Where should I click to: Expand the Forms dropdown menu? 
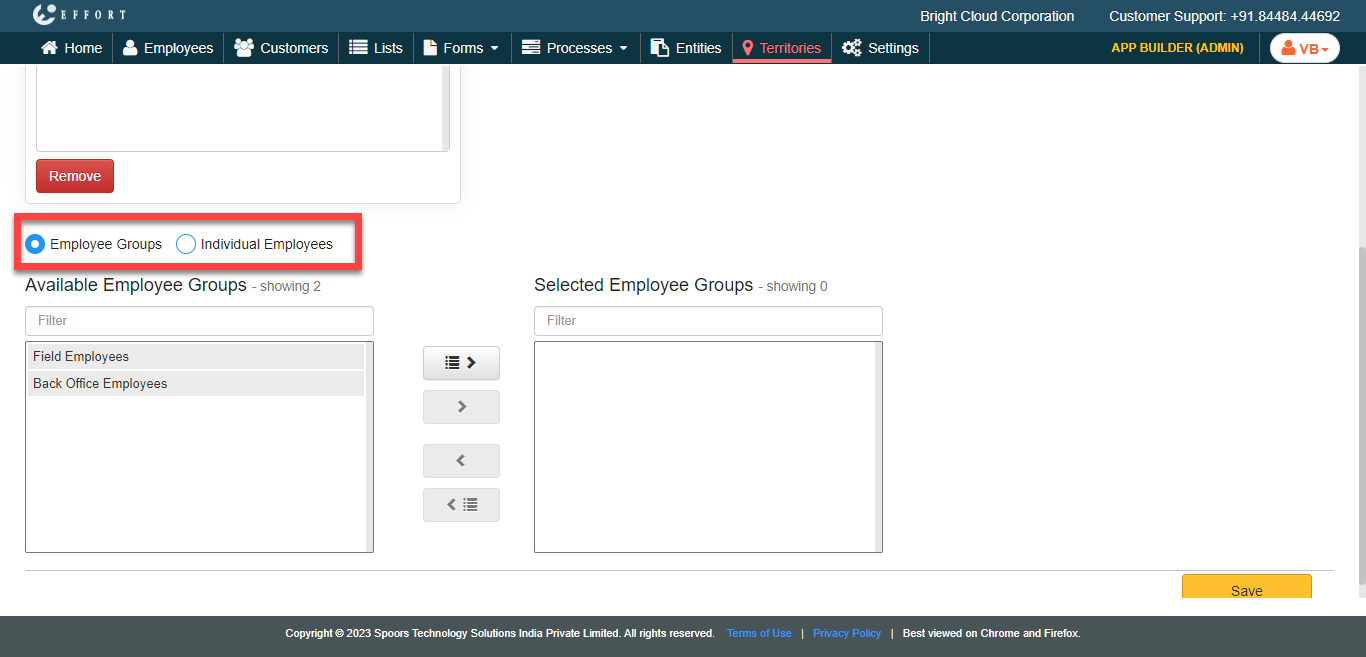[461, 48]
